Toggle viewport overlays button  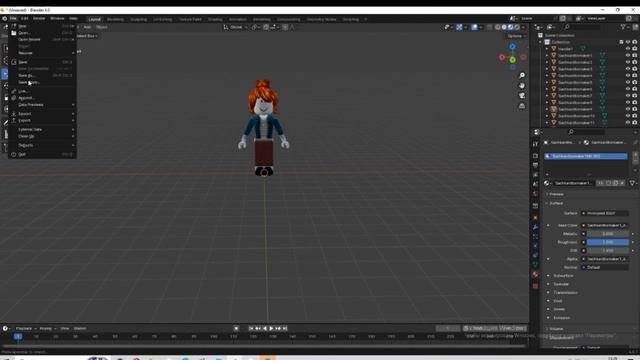(x=474, y=27)
